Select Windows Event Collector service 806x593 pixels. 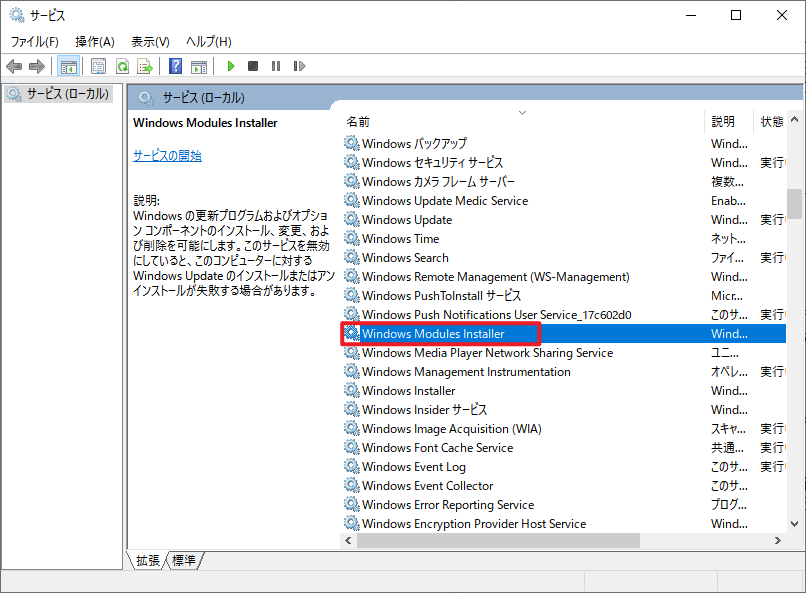[564, 486]
